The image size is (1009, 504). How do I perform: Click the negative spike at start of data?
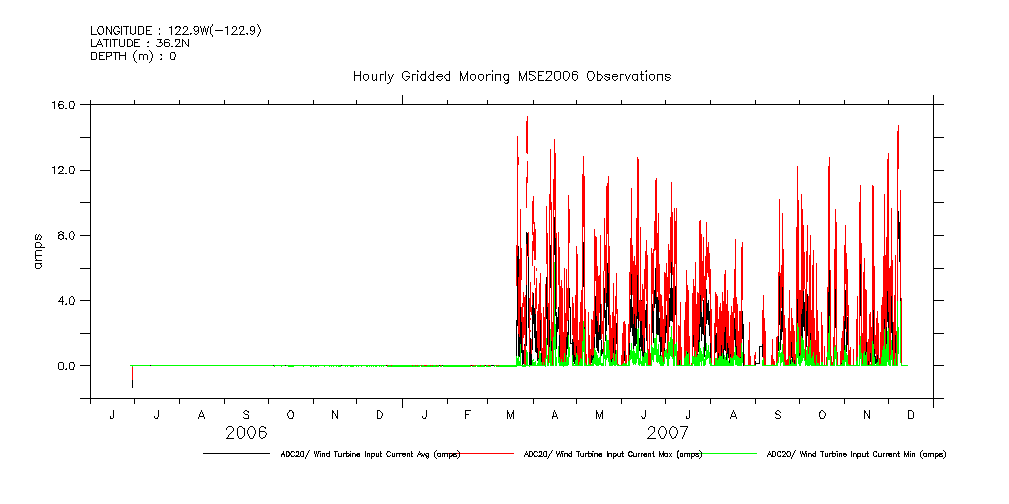coord(132,379)
